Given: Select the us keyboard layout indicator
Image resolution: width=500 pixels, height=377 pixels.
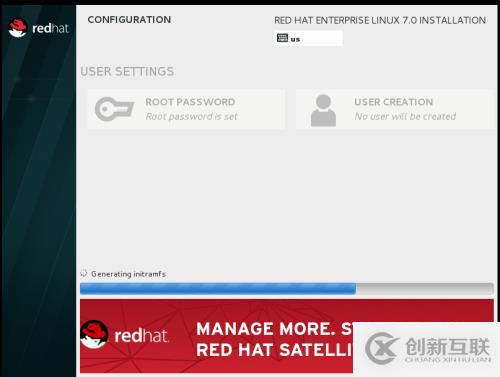Looking at the screenshot, I should 308,38.
